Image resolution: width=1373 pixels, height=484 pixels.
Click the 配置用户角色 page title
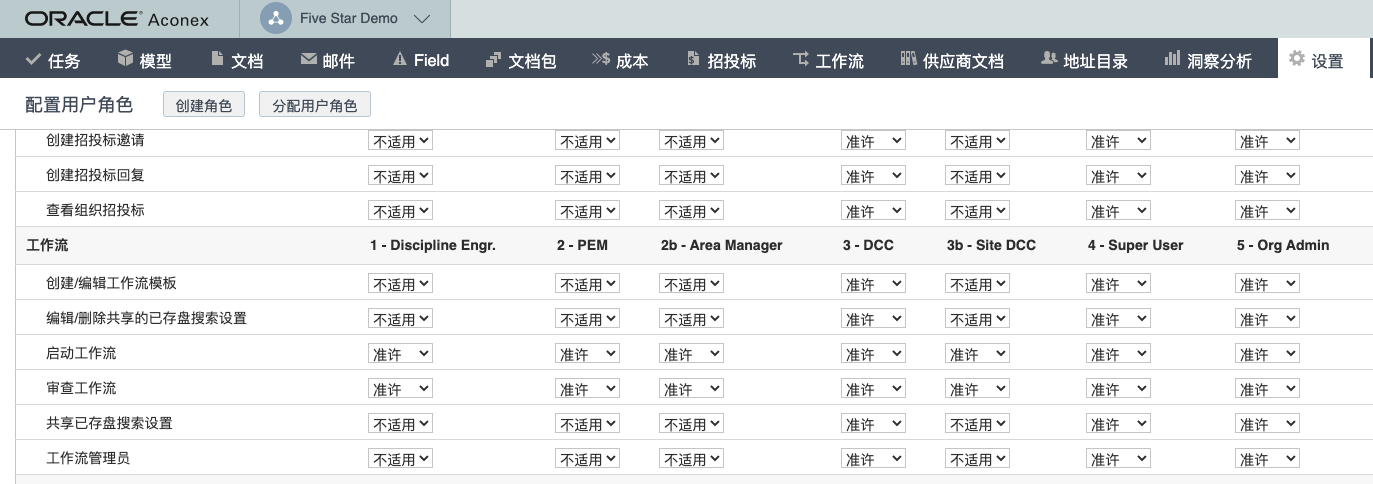click(78, 105)
